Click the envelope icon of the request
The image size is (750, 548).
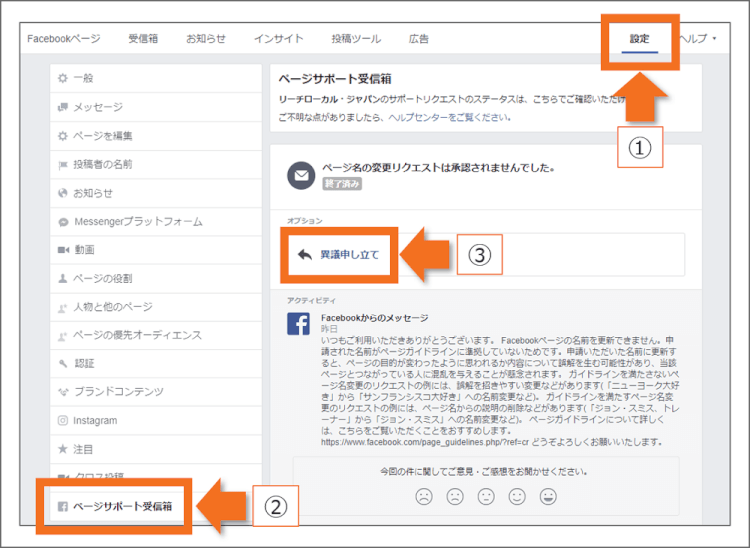click(301, 175)
